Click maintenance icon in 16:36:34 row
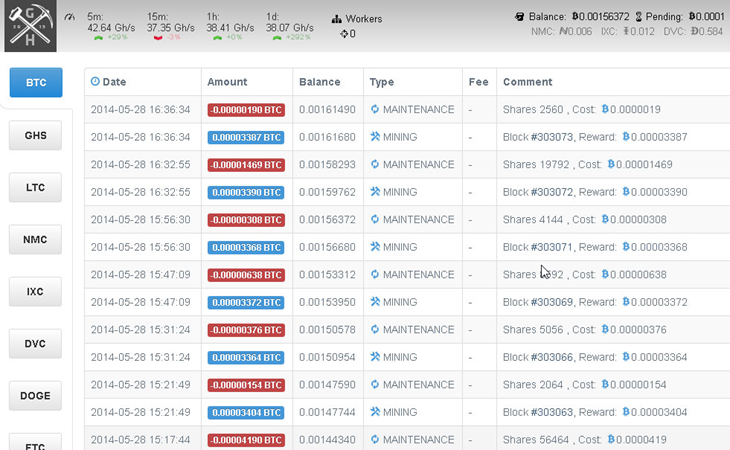Image resolution: width=730 pixels, height=450 pixels. pyautogui.click(x=375, y=109)
